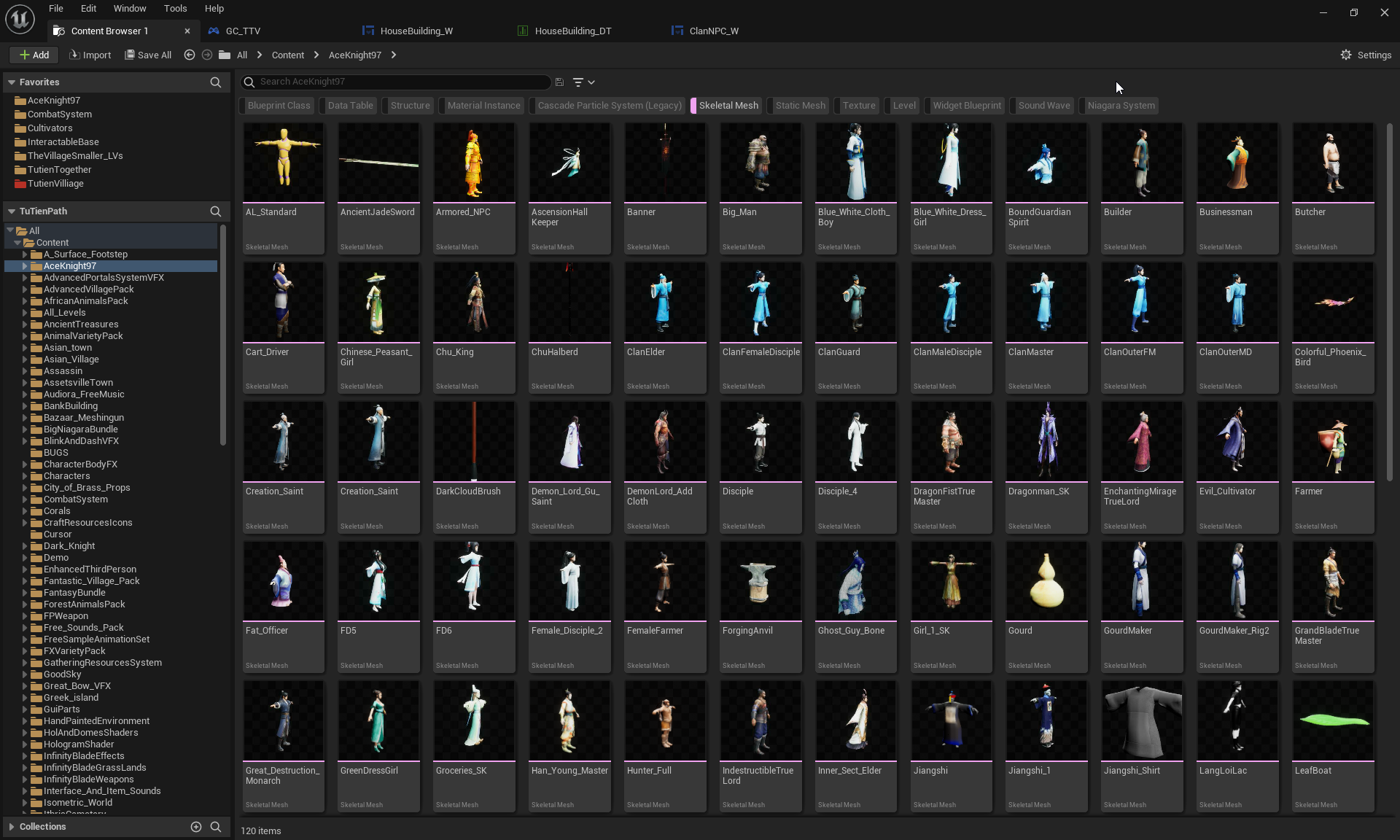Viewport: 1400px width, 840px height.
Task: Select the Dragonman_SK skeletal mesh thumbnail
Action: [1046, 442]
